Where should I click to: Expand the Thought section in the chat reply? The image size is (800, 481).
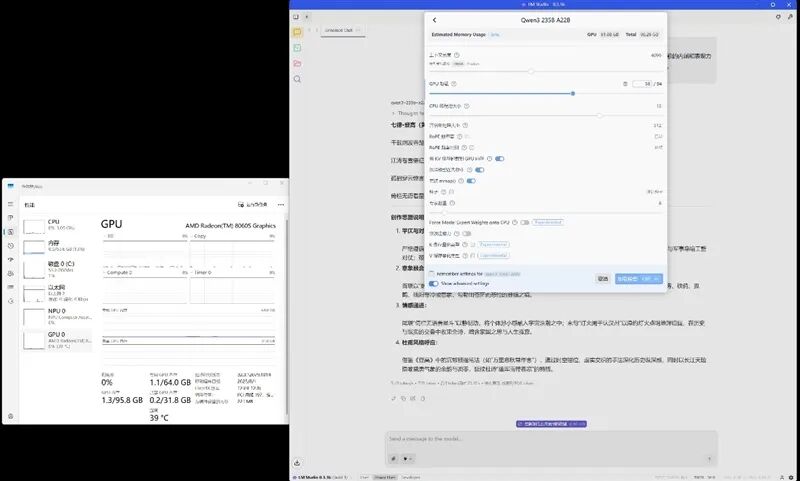(407, 113)
